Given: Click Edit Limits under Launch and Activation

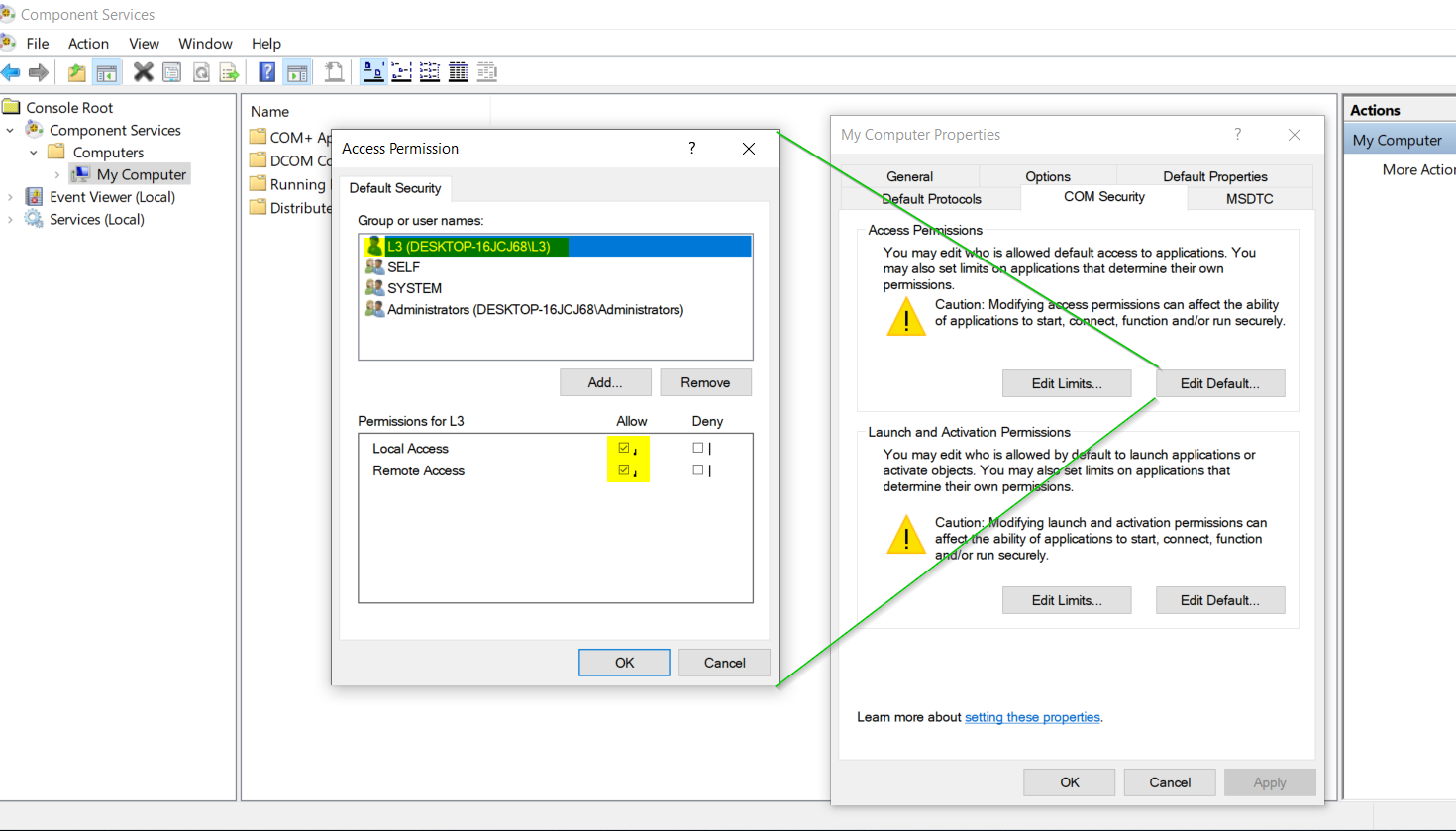Looking at the screenshot, I should [x=1067, y=600].
